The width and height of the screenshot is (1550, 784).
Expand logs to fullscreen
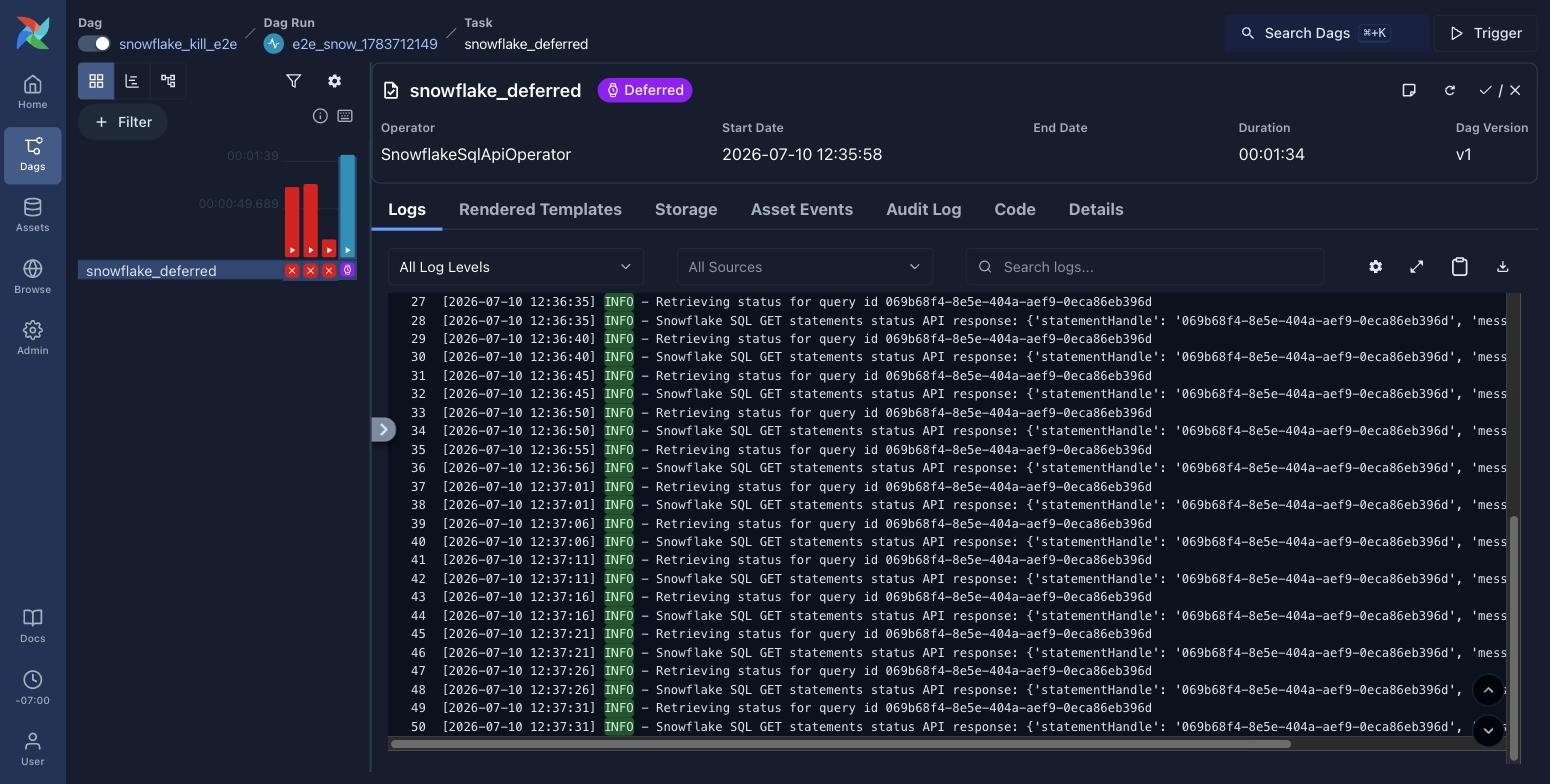(1417, 267)
